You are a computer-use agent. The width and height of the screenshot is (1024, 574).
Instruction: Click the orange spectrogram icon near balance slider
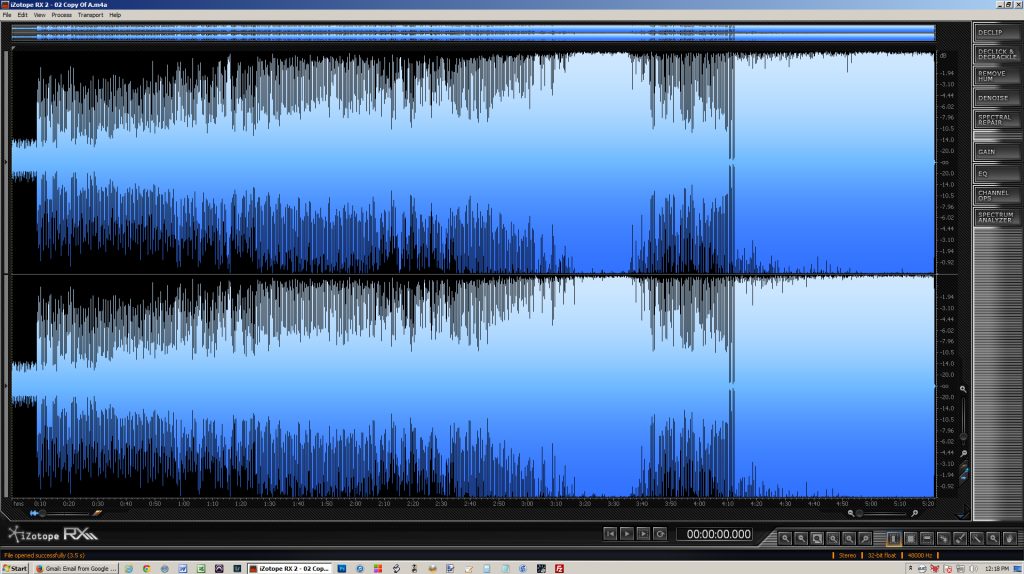pos(97,513)
